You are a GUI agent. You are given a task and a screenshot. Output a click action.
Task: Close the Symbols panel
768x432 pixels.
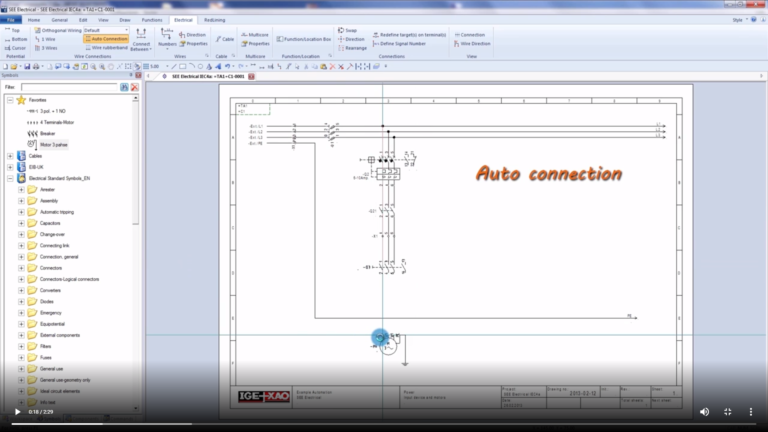pos(138,75)
